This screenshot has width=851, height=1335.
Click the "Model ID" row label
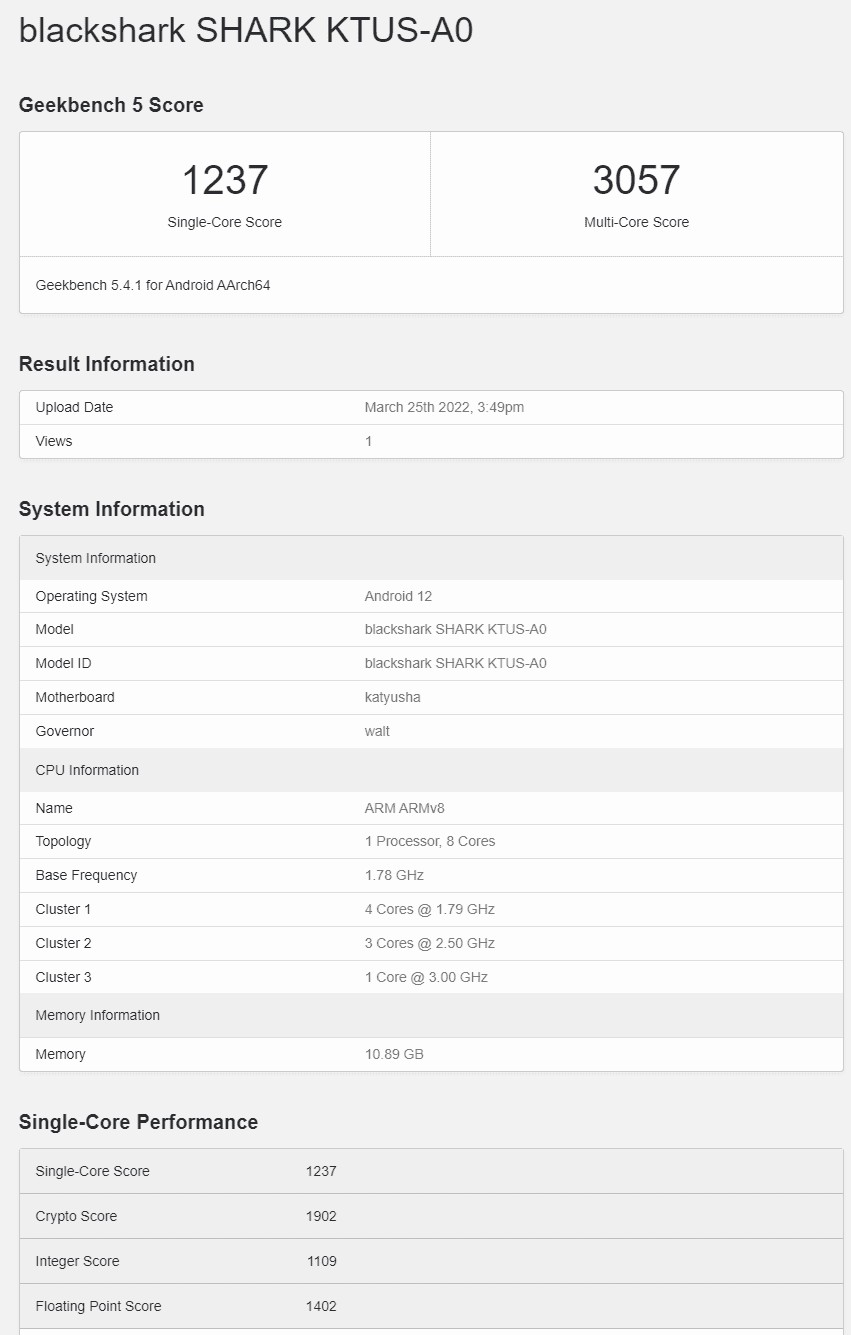[x=64, y=663]
